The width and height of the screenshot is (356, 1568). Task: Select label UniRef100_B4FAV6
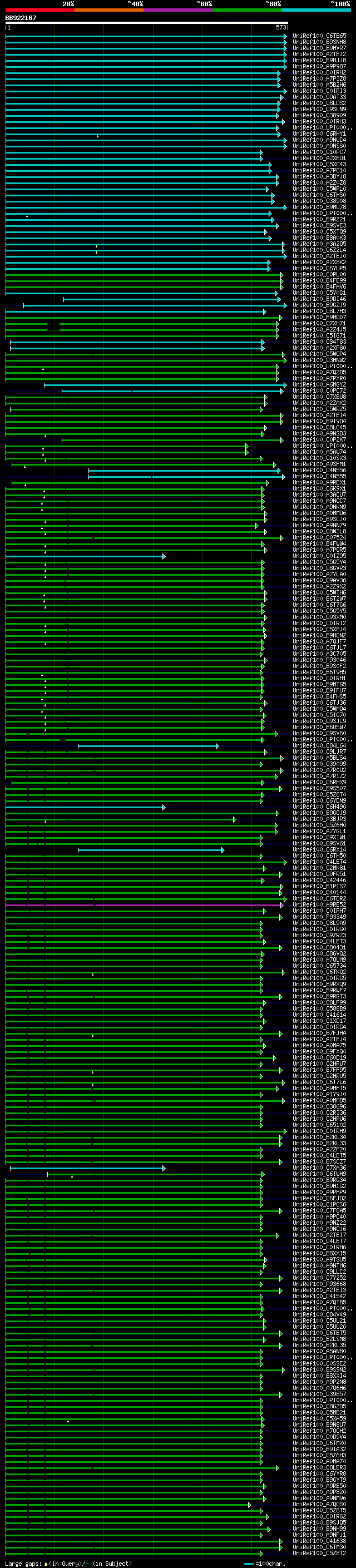pos(319,286)
